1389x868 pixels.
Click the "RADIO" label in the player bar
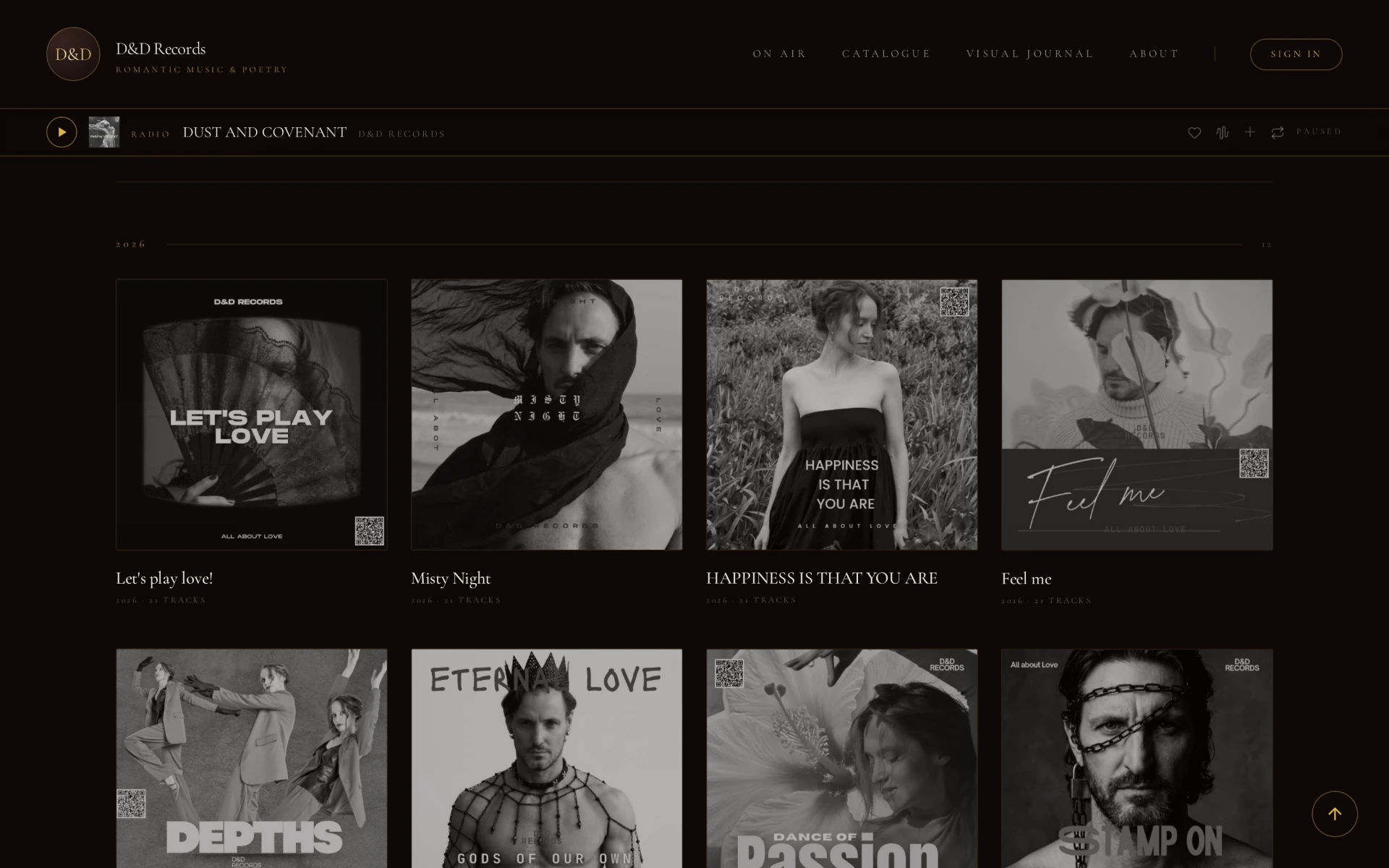(150, 134)
